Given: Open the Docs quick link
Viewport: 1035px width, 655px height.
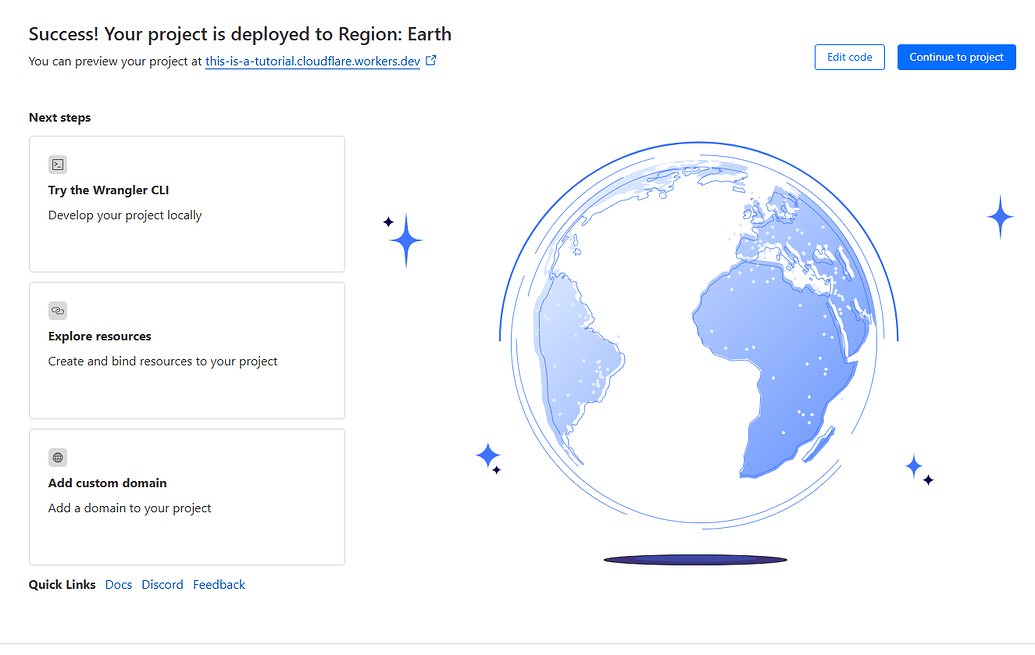Looking at the screenshot, I should tap(118, 584).
